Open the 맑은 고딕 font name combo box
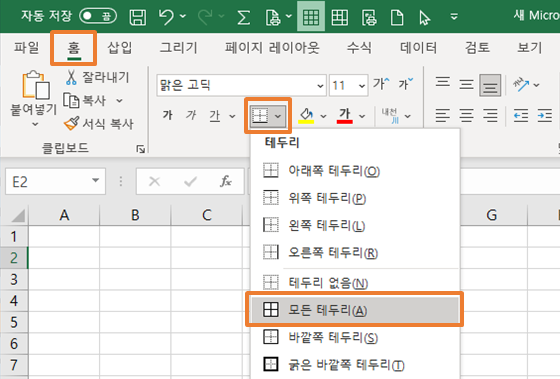Viewport: 560px width, 379px height. pos(241,85)
